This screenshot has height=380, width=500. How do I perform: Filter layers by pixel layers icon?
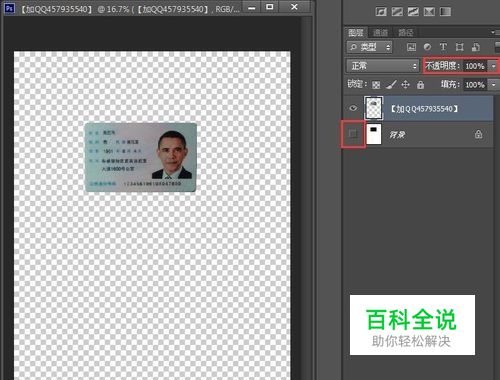click(x=412, y=47)
